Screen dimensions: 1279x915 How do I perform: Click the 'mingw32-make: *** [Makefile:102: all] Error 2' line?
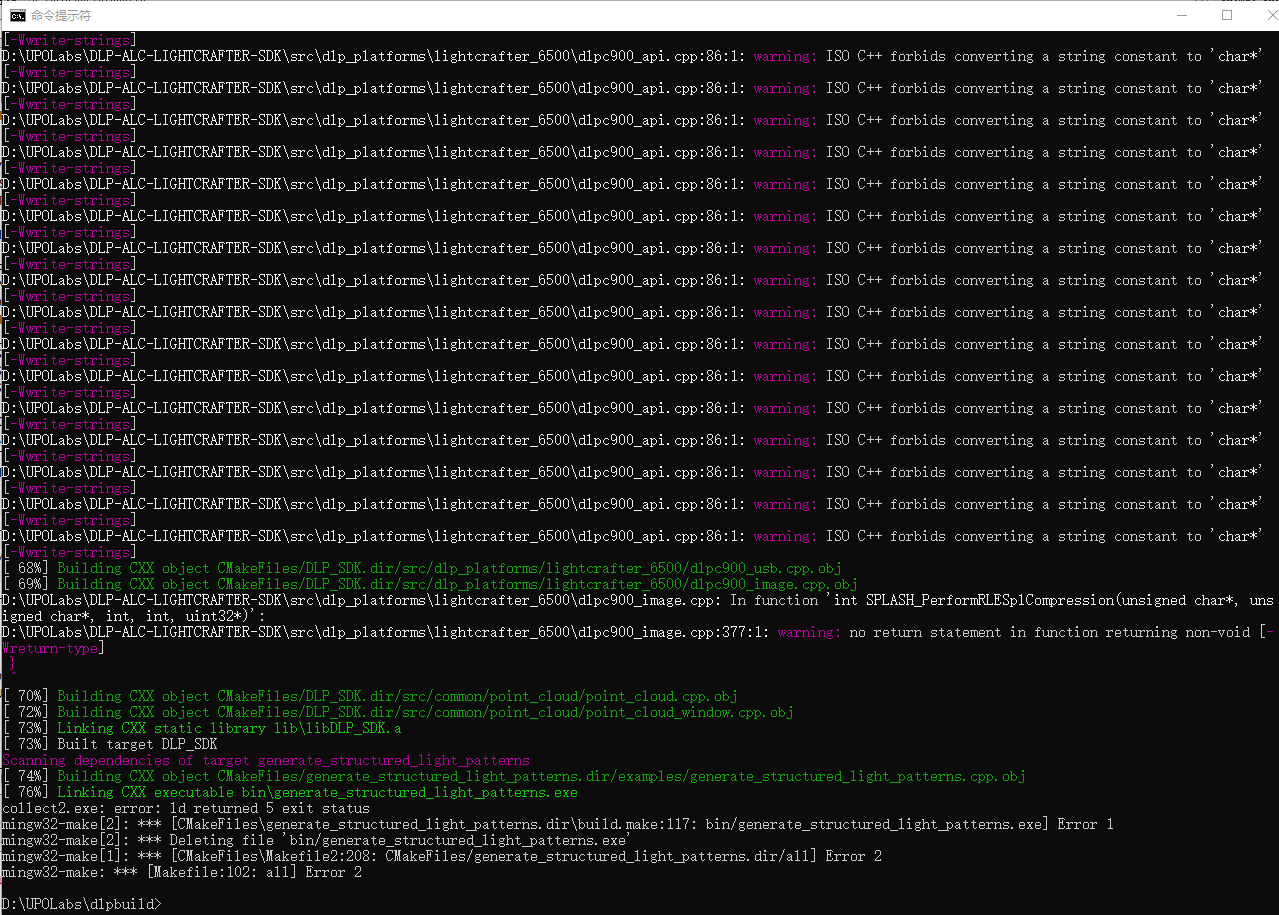182,872
